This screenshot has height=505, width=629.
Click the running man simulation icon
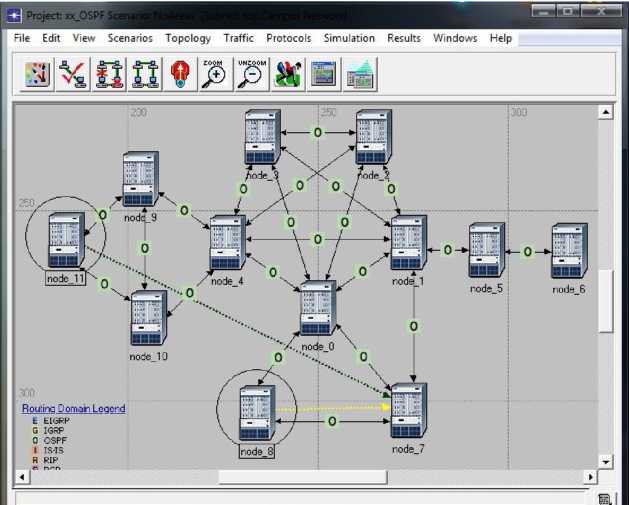(x=288, y=74)
